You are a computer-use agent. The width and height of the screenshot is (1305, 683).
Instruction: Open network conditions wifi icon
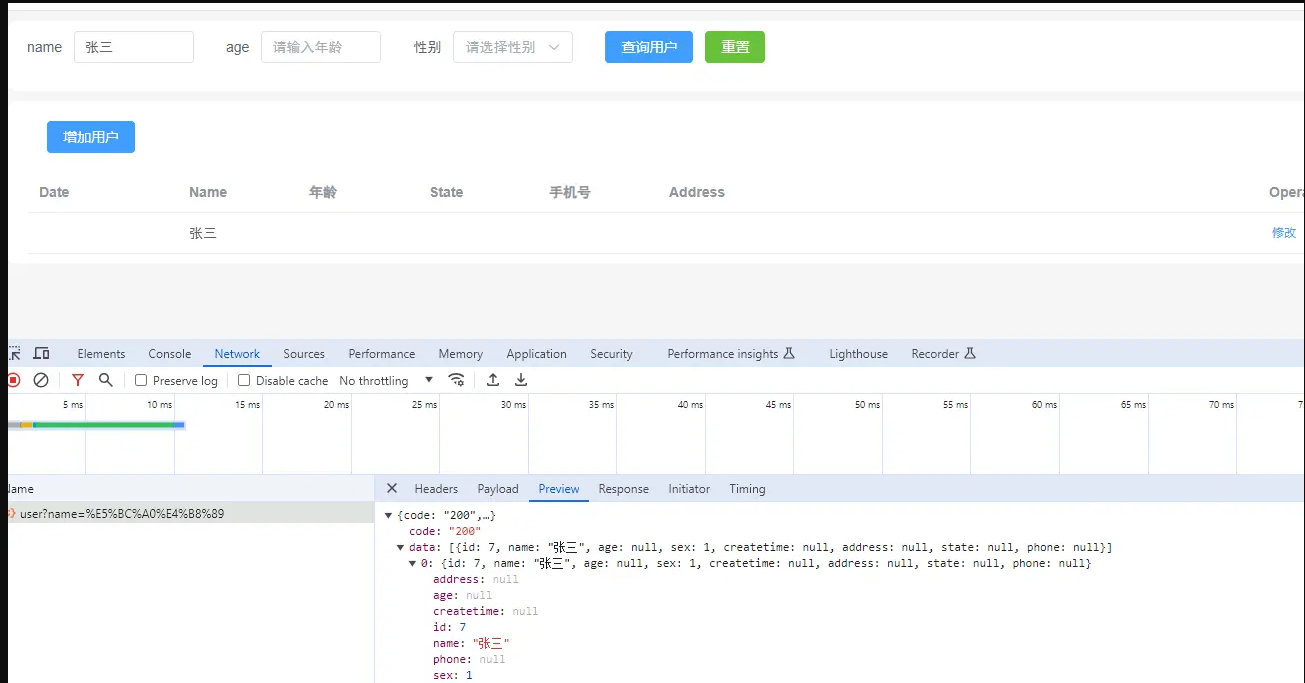coord(456,380)
